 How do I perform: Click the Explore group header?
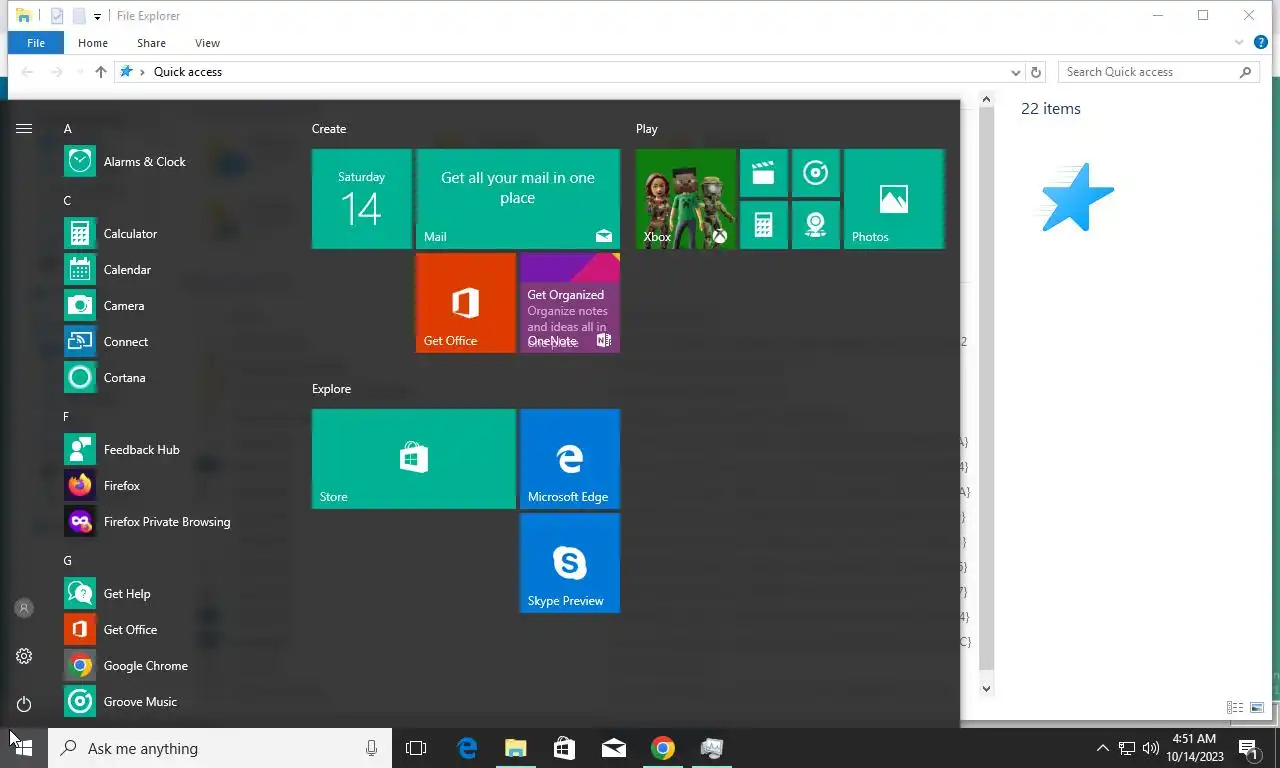pos(331,389)
